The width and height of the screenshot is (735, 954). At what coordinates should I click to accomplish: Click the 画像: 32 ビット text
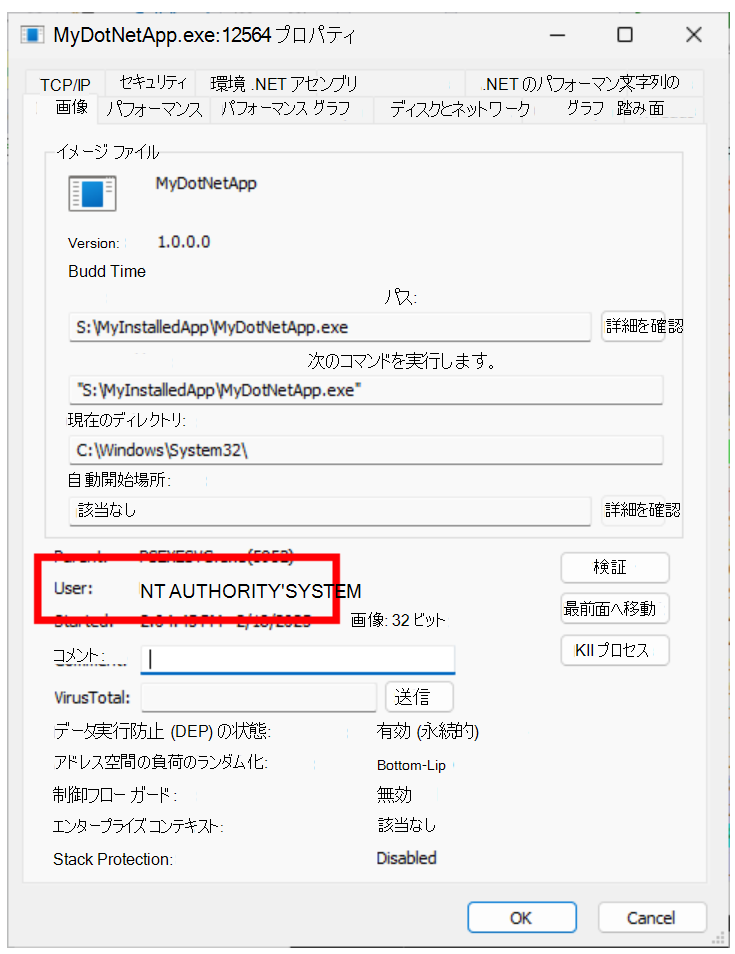click(398, 619)
